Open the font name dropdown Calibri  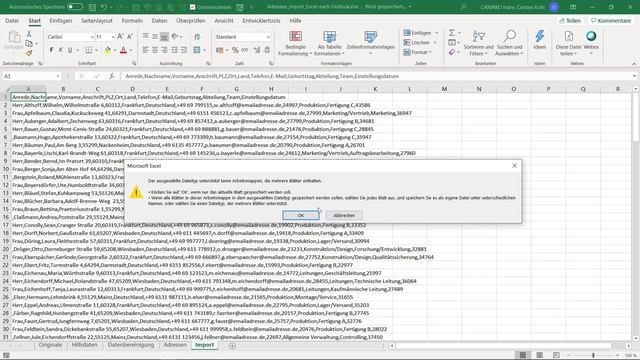click(x=92, y=37)
